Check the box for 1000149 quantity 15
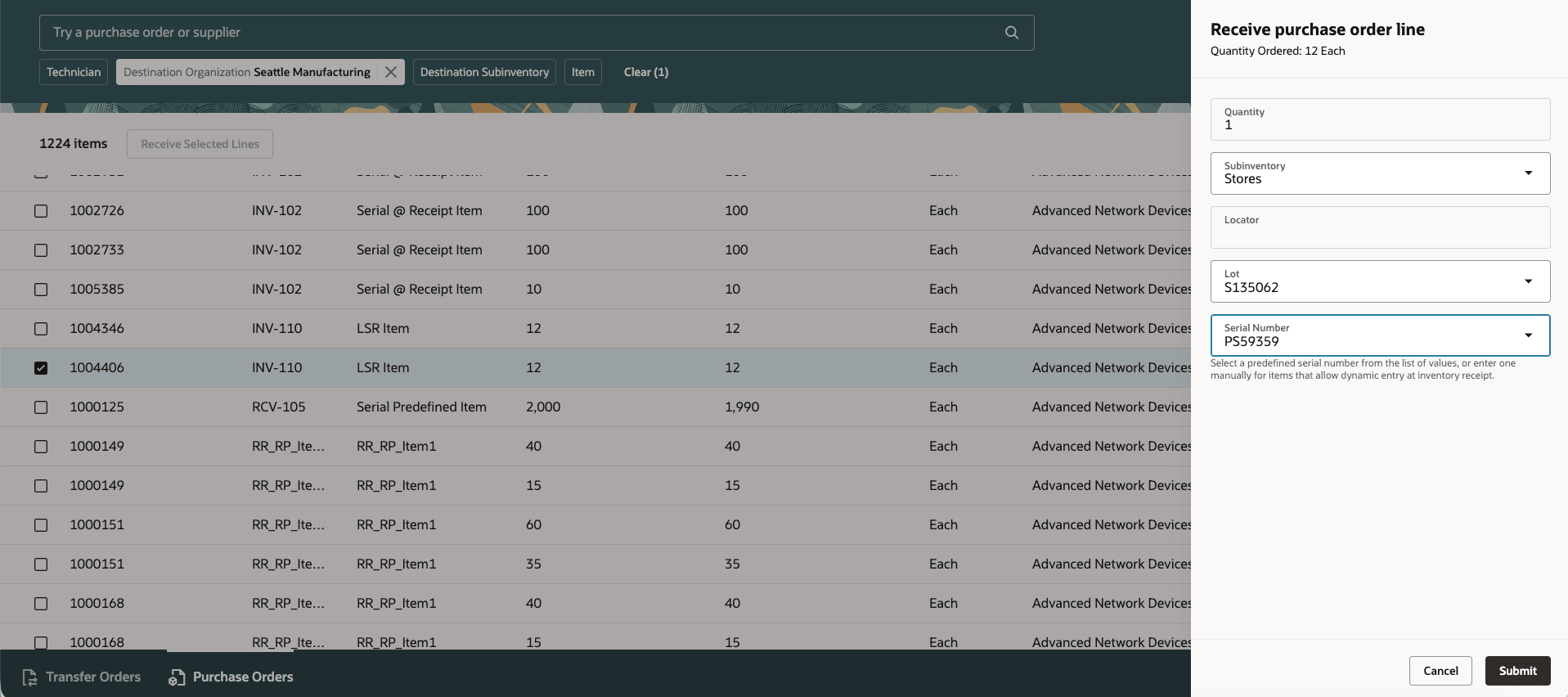The width and height of the screenshot is (1568, 697). click(x=41, y=486)
